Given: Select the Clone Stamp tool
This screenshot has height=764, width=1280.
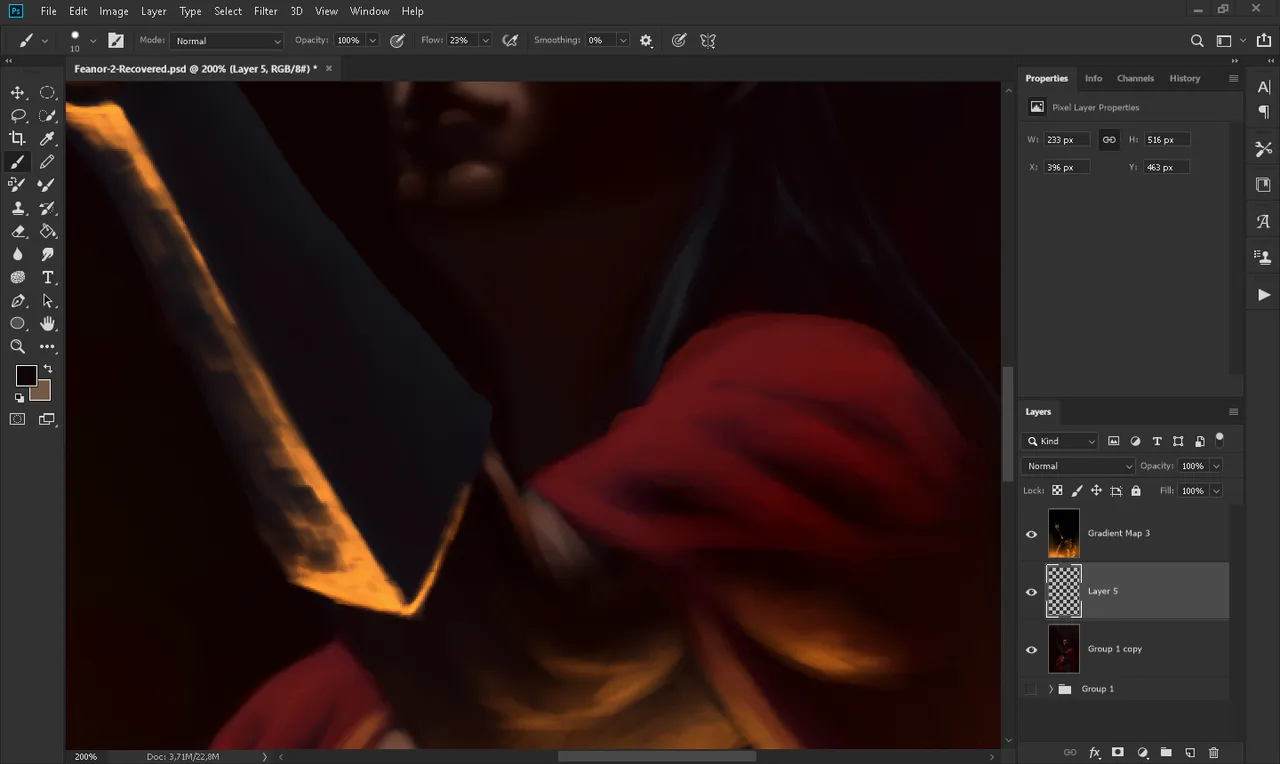Looking at the screenshot, I should point(18,208).
